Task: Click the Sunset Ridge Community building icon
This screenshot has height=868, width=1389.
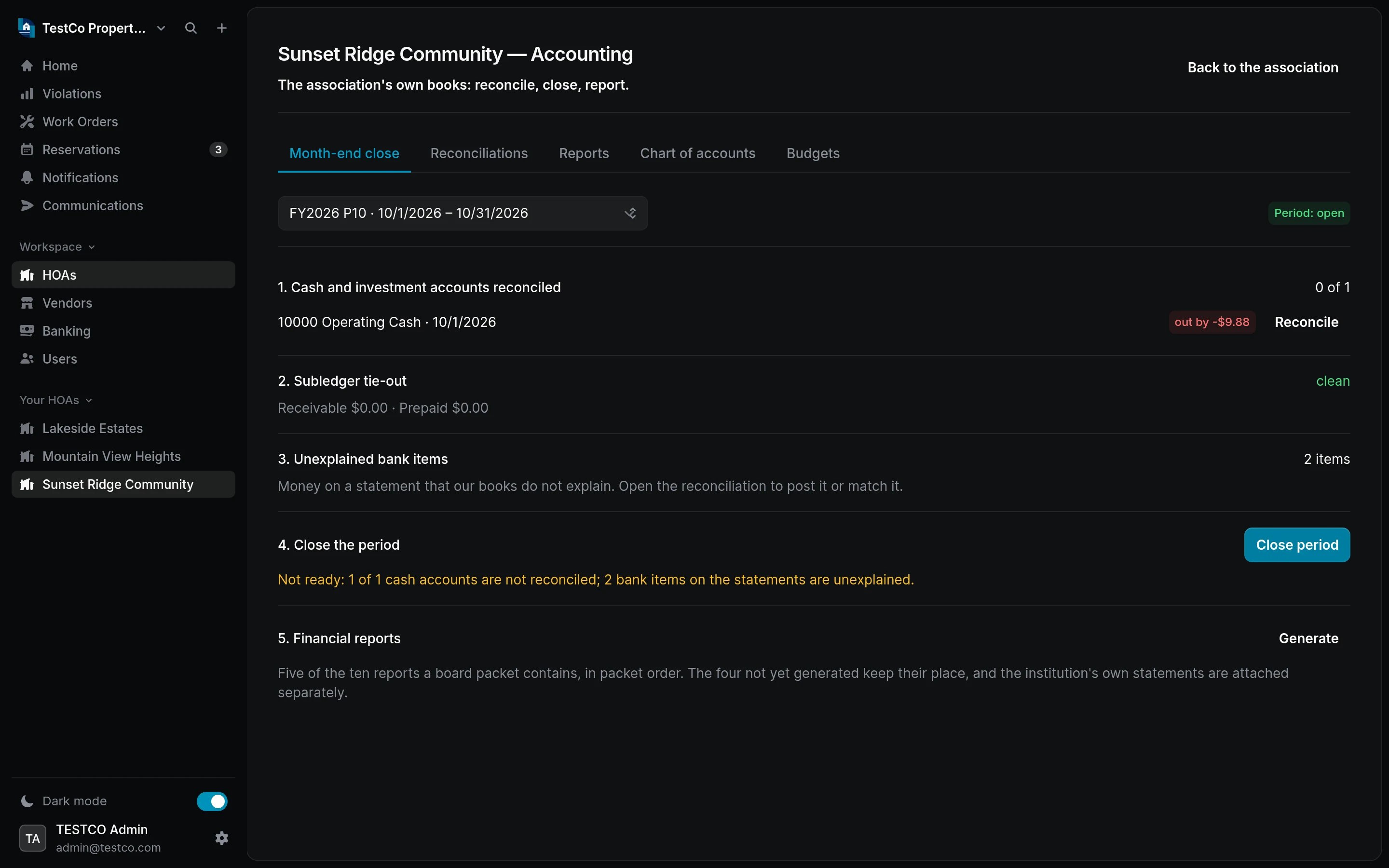Action: (27, 485)
